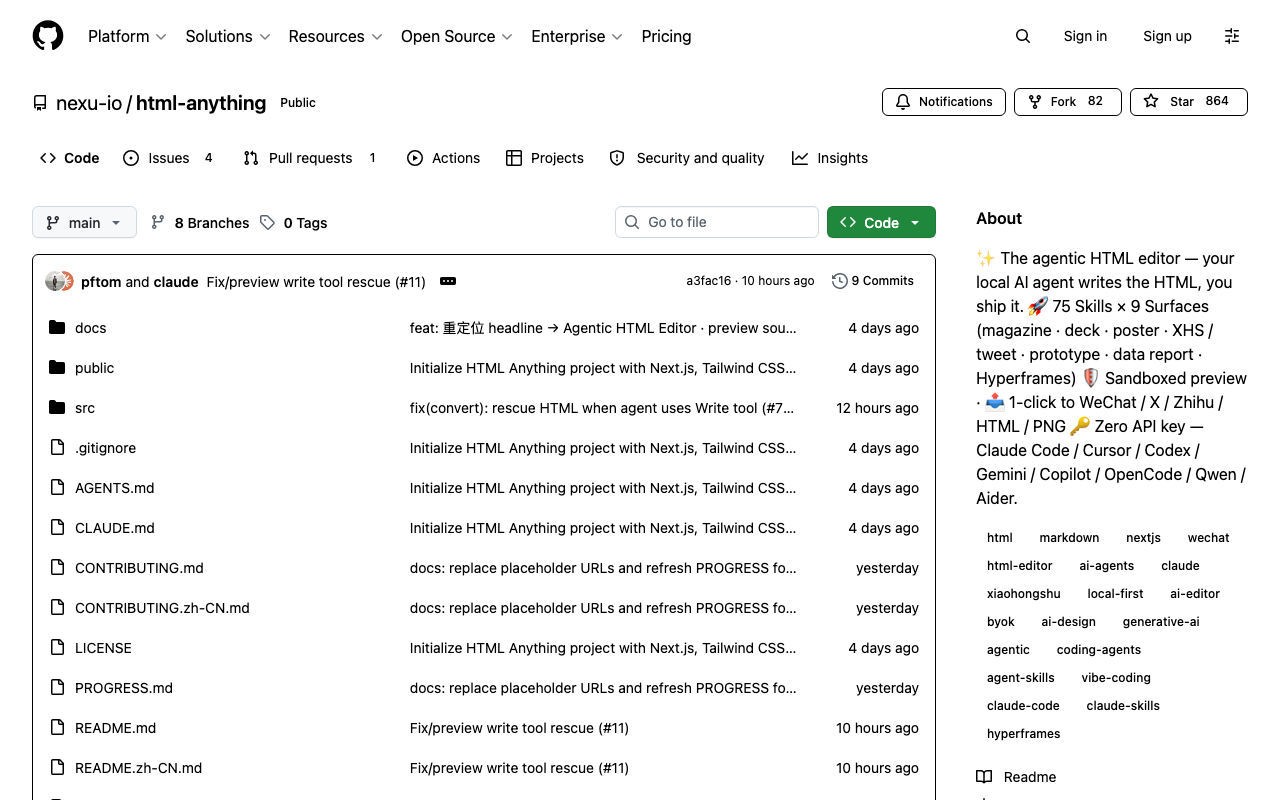Click the nextjs topic tag
1280x800 pixels.
(x=1143, y=538)
